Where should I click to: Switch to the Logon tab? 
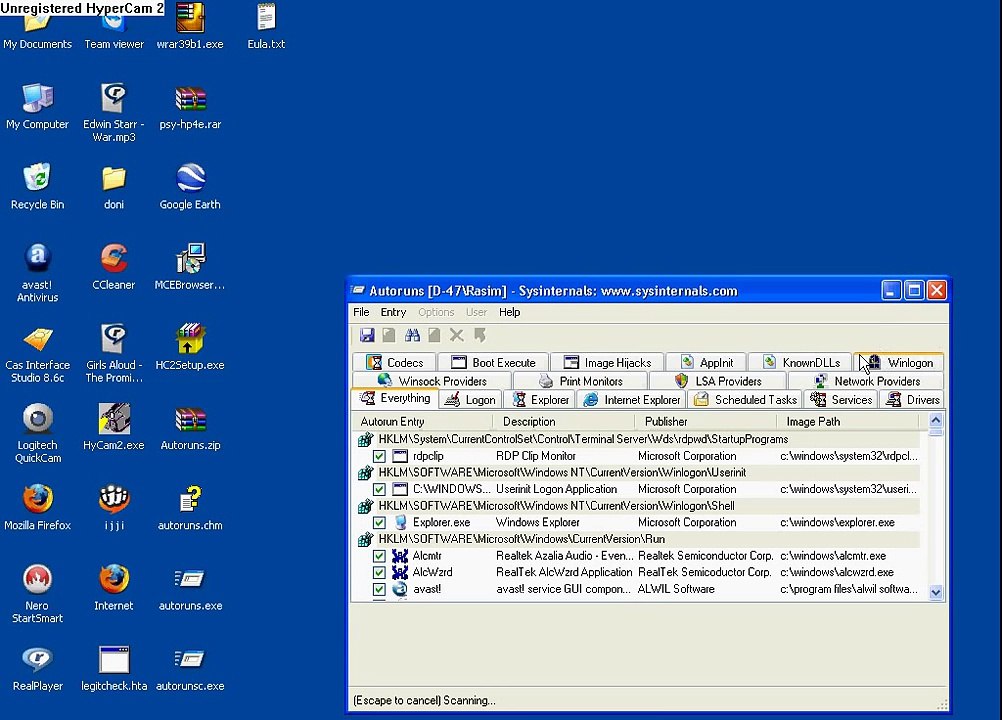coord(470,399)
